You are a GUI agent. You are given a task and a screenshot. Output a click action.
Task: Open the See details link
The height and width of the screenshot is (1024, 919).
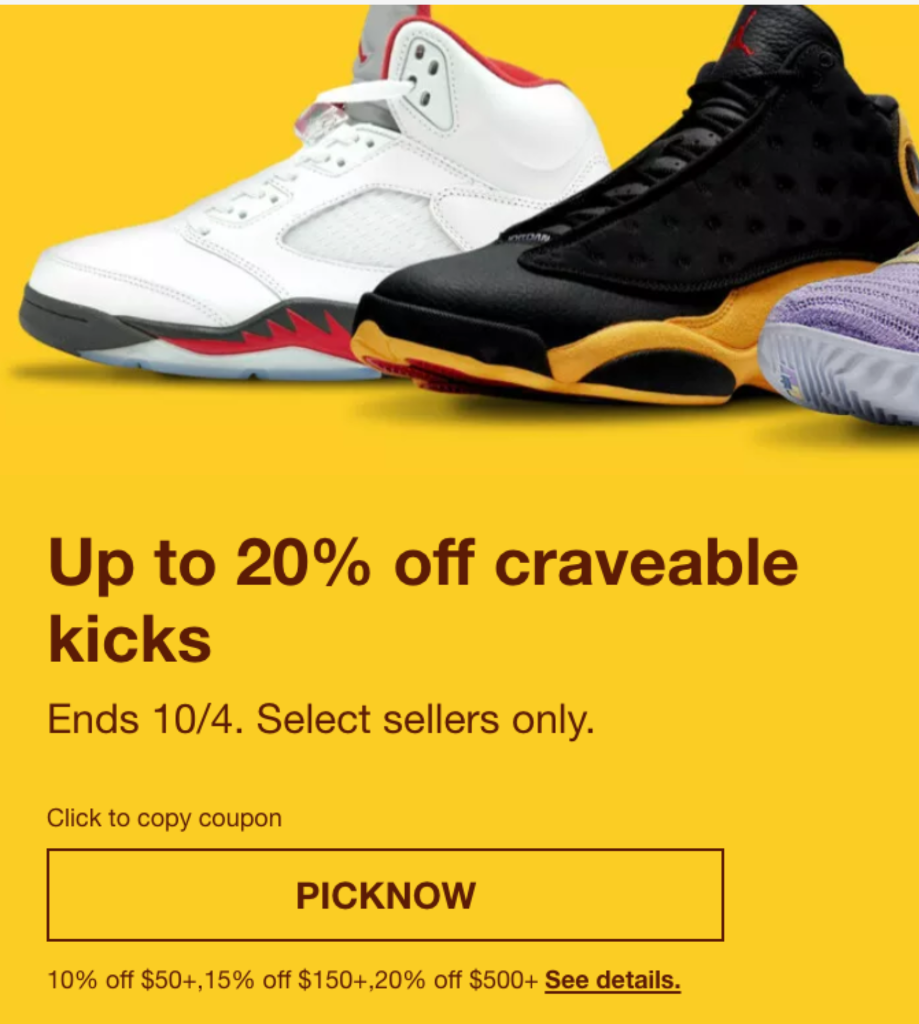click(x=613, y=980)
